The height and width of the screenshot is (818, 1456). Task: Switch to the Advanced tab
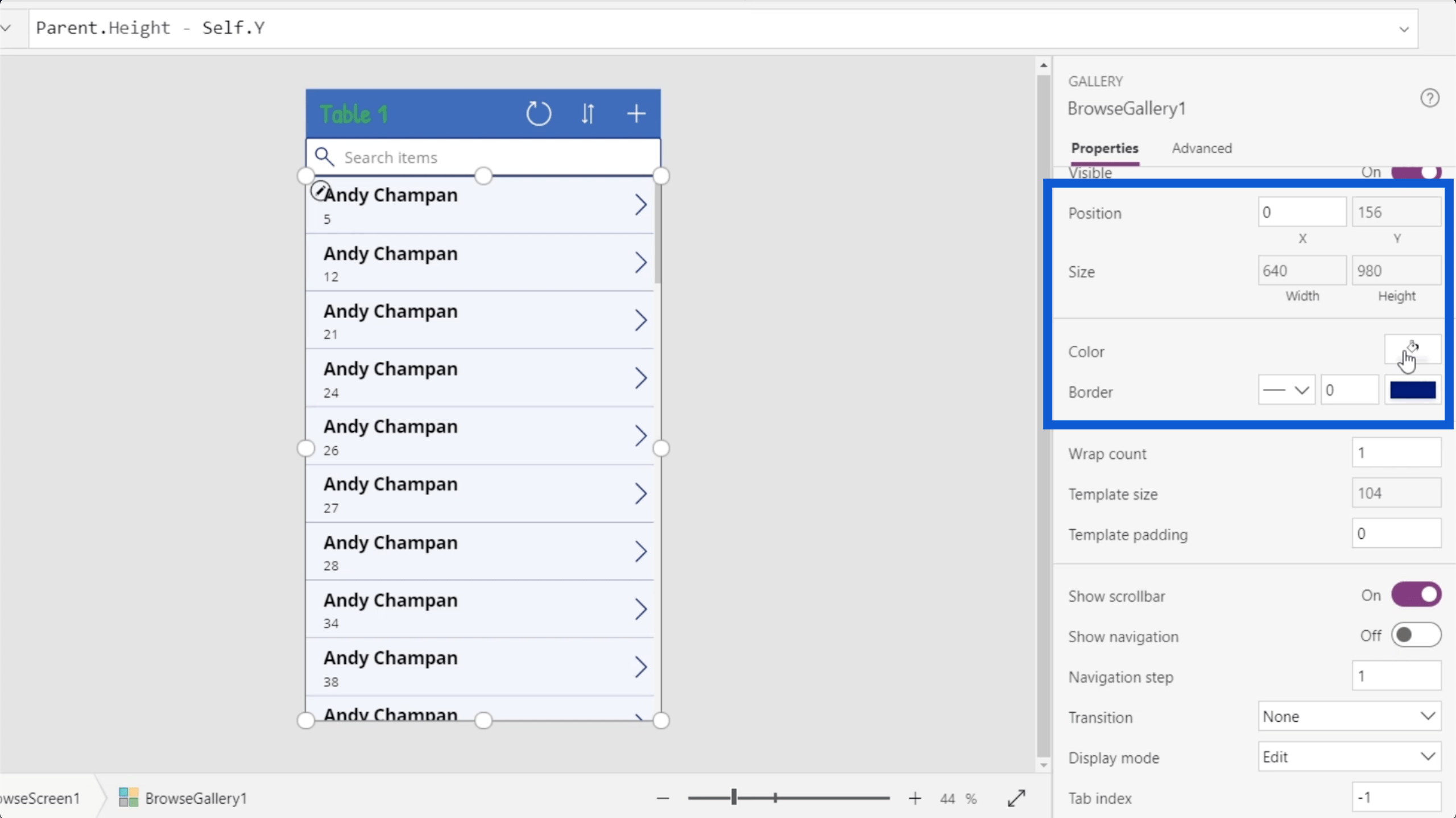[1202, 148]
